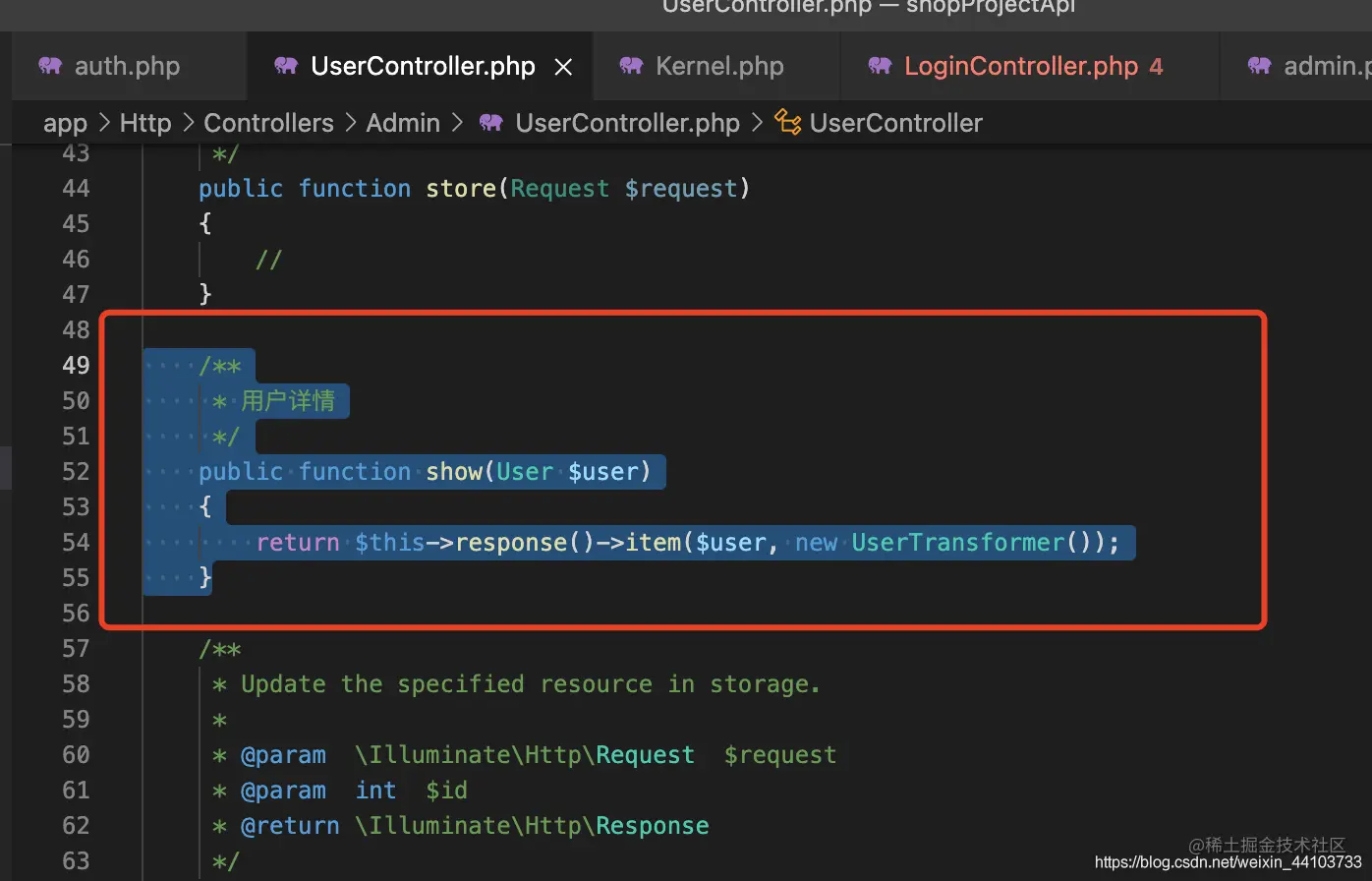Click the PHP elephant icon in the breadcrumb

491,123
